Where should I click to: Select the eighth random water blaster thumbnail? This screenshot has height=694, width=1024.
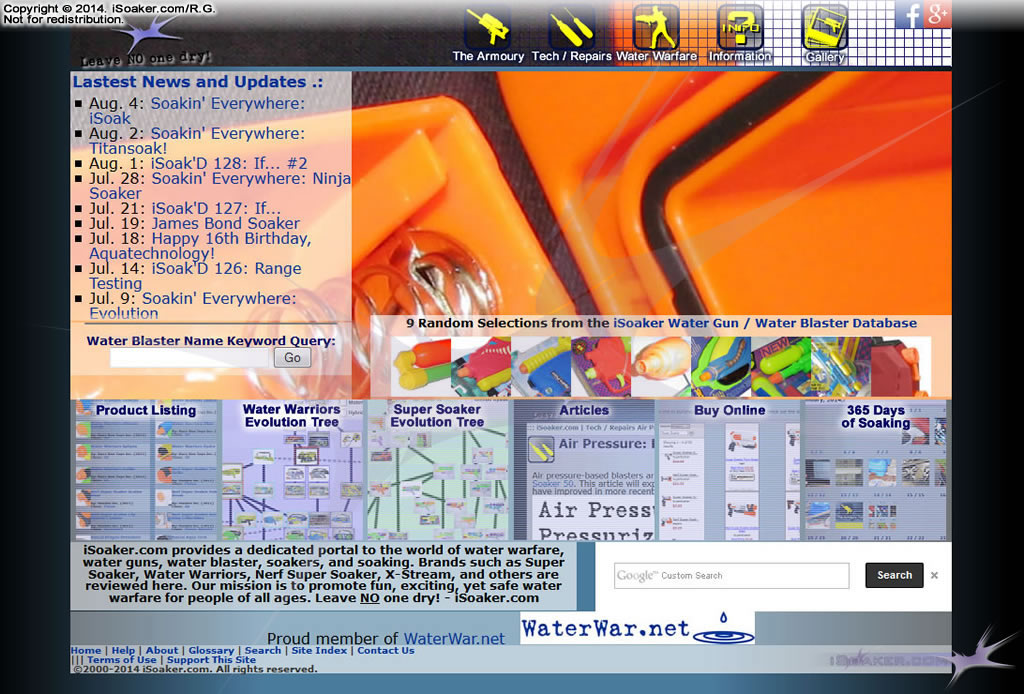(841, 366)
